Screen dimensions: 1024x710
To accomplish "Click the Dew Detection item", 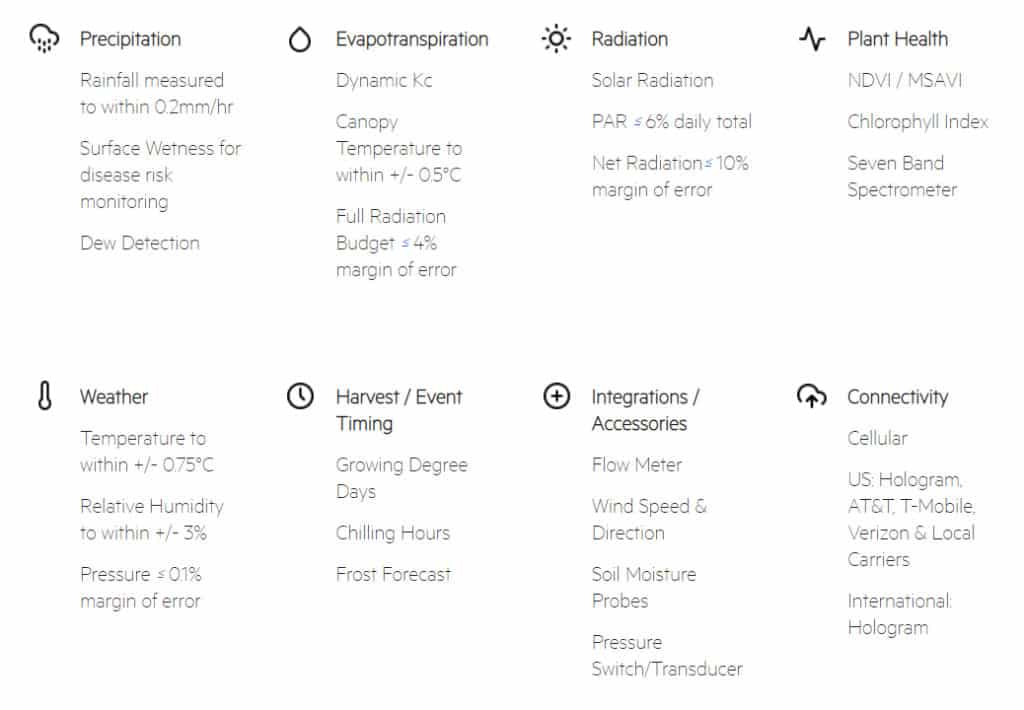I will 140,243.
